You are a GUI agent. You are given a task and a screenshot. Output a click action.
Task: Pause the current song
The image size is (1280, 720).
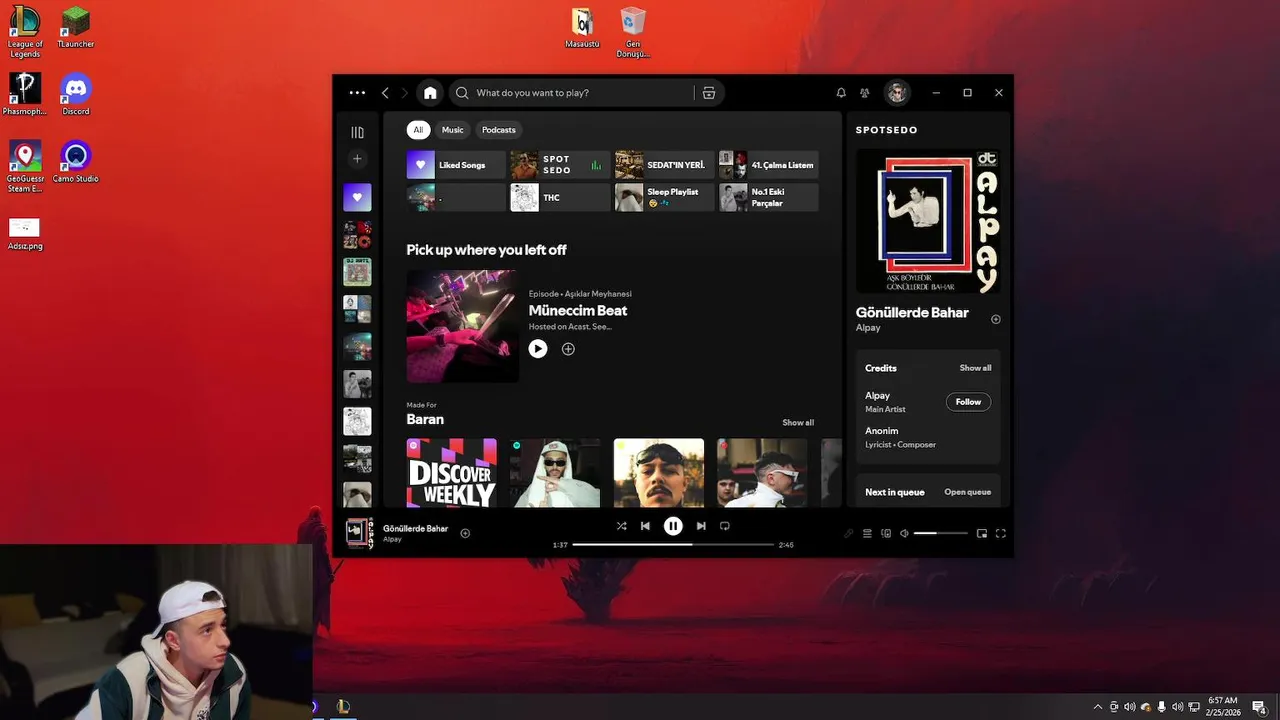tap(673, 526)
